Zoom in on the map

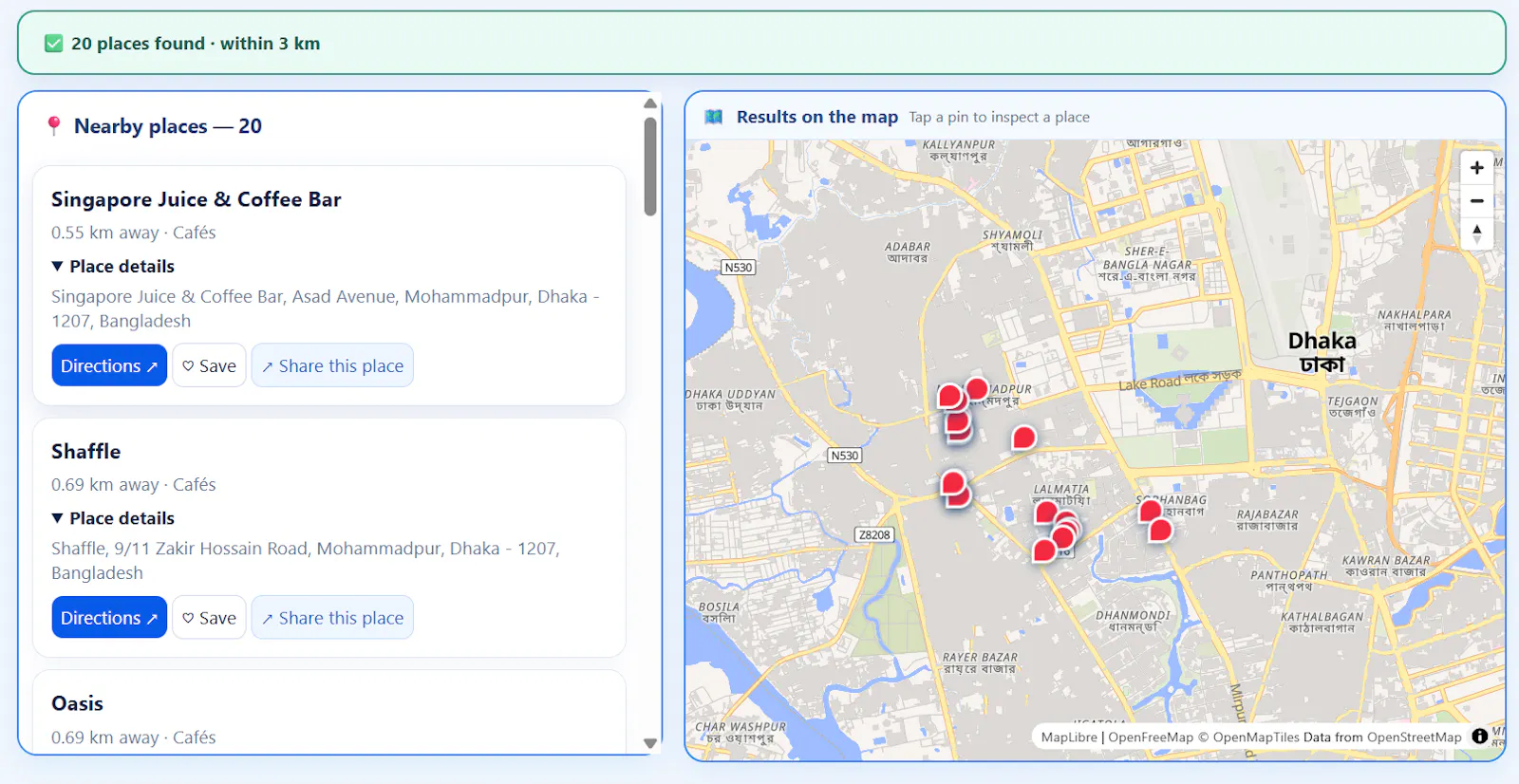click(1476, 168)
